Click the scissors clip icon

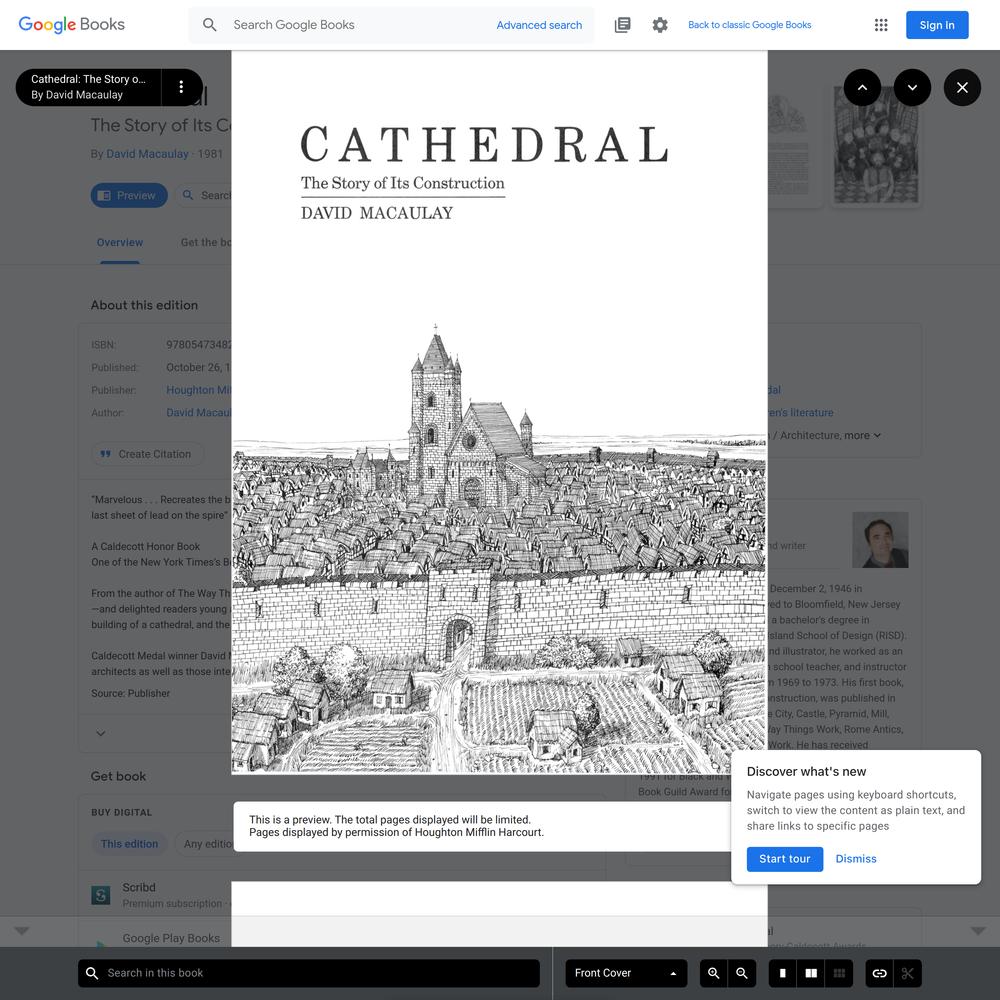tap(908, 973)
